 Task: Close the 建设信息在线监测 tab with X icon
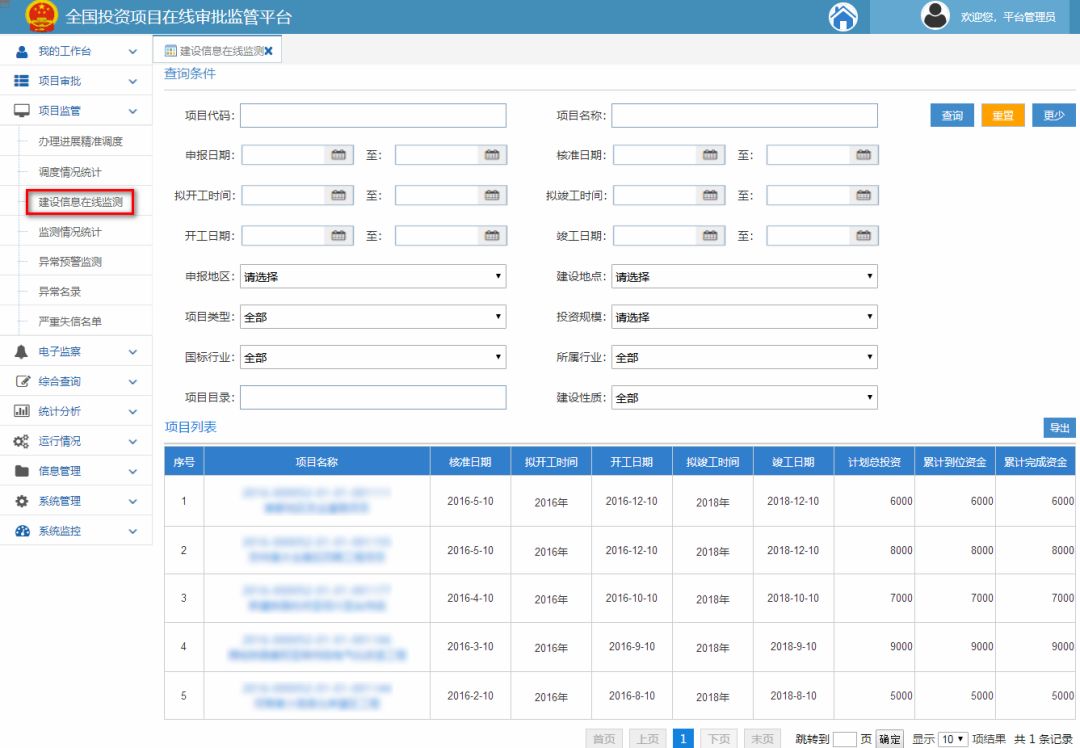[268, 51]
